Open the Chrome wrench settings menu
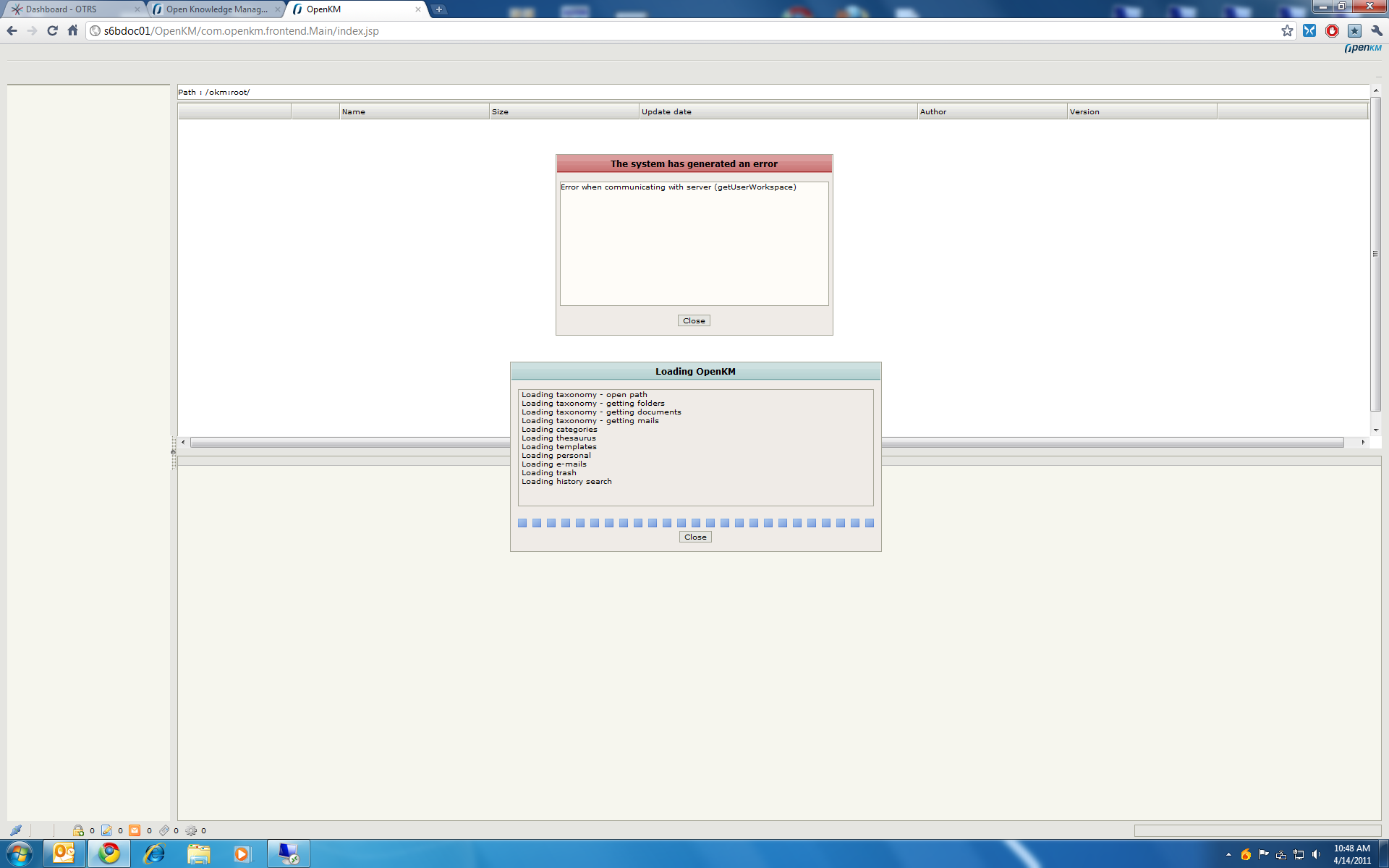Image resolution: width=1389 pixels, height=868 pixels. [1377, 30]
